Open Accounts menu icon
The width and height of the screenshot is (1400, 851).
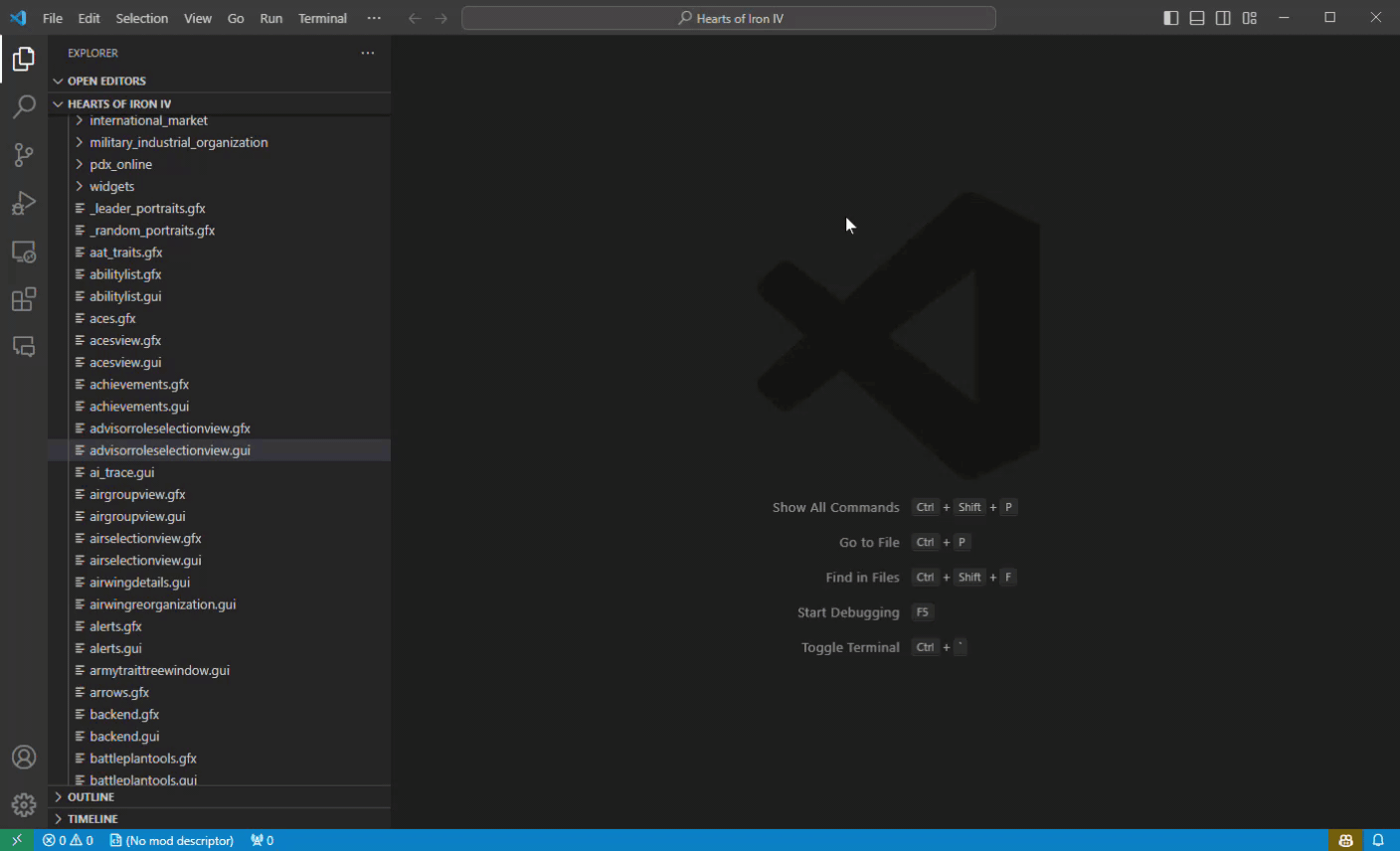tap(24, 758)
